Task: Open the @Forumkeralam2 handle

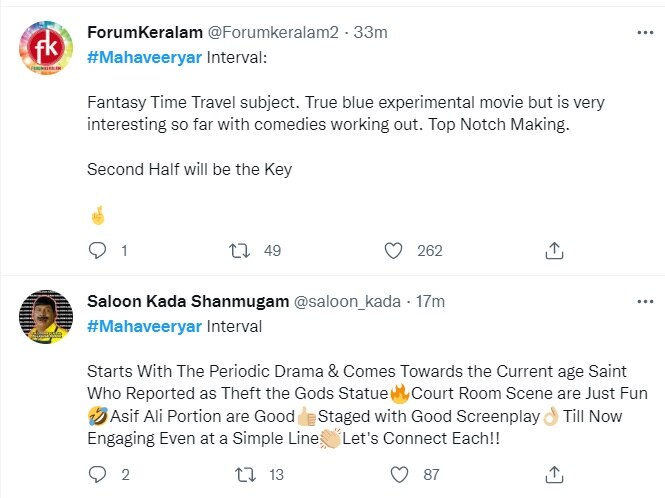Action: (x=274, y=32)
